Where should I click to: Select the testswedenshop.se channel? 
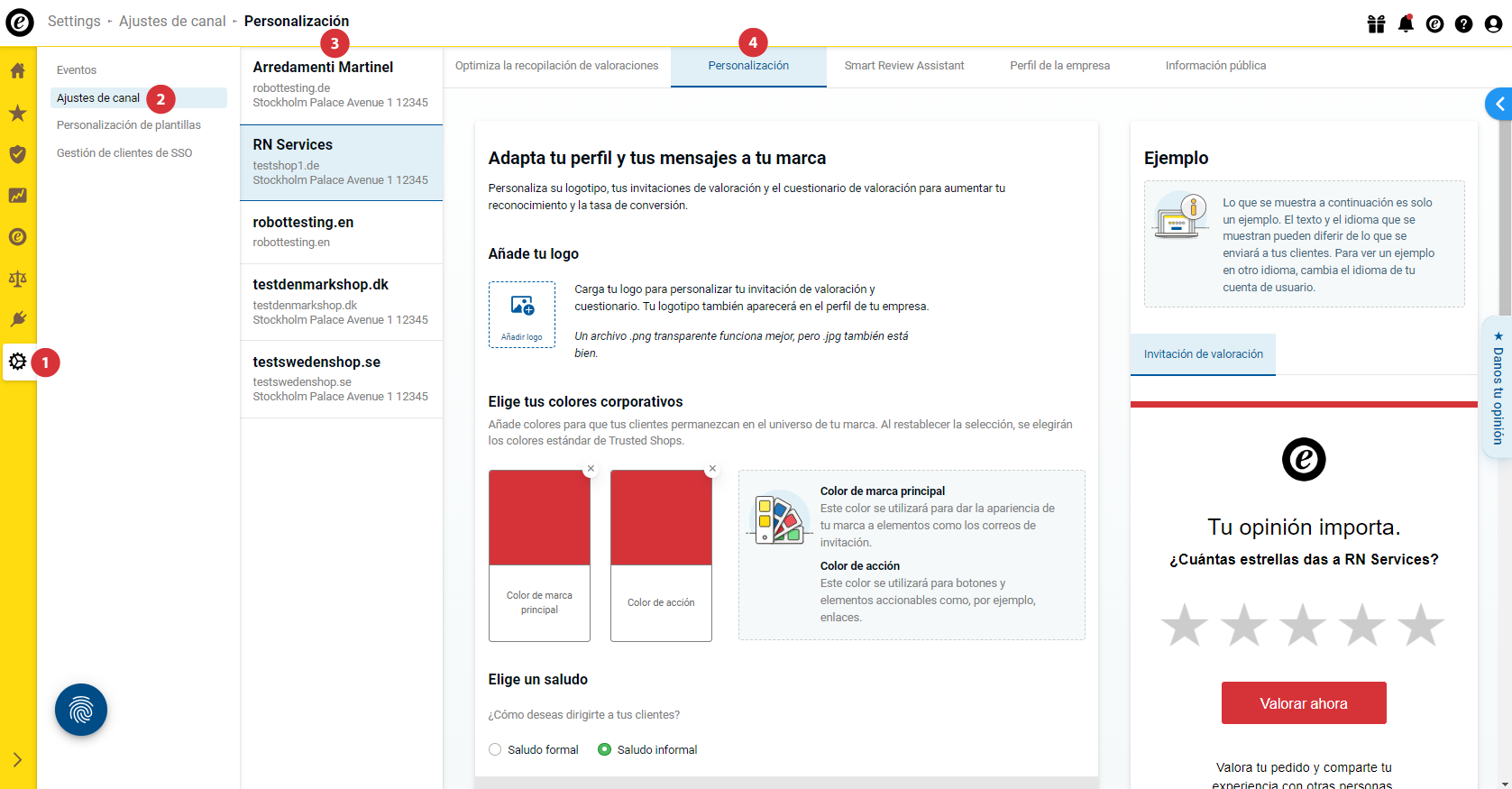(x=341, y=379)
